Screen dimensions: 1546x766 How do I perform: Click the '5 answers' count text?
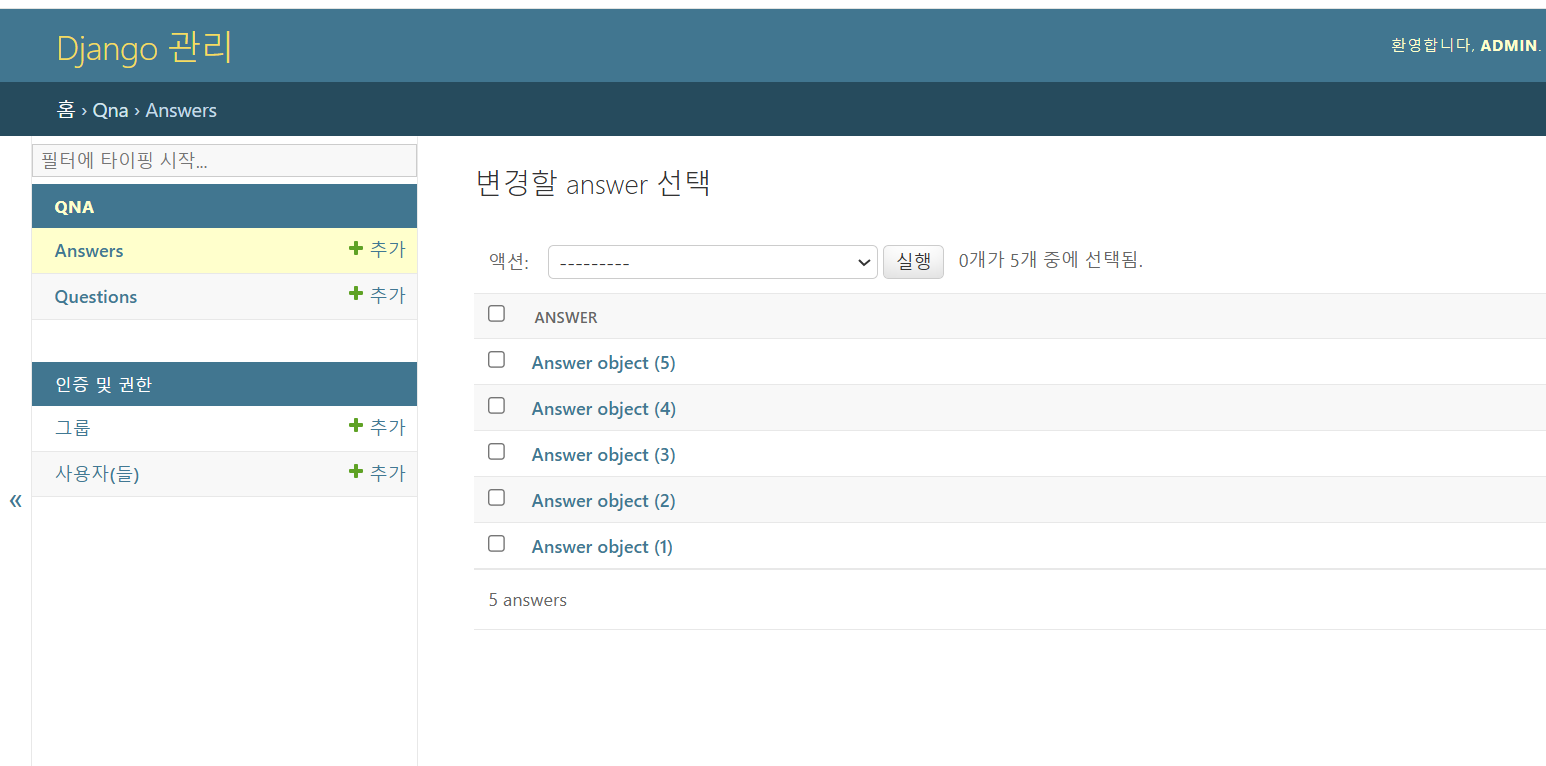click(x=528, y=600)
